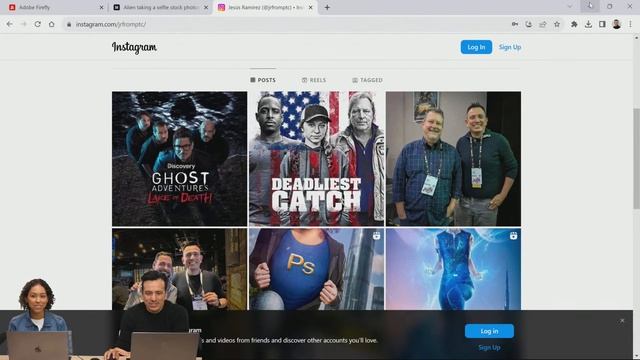This screenshot has width=640, height=360.
Task: Click the Instagram logo
Action: (134, 47)
